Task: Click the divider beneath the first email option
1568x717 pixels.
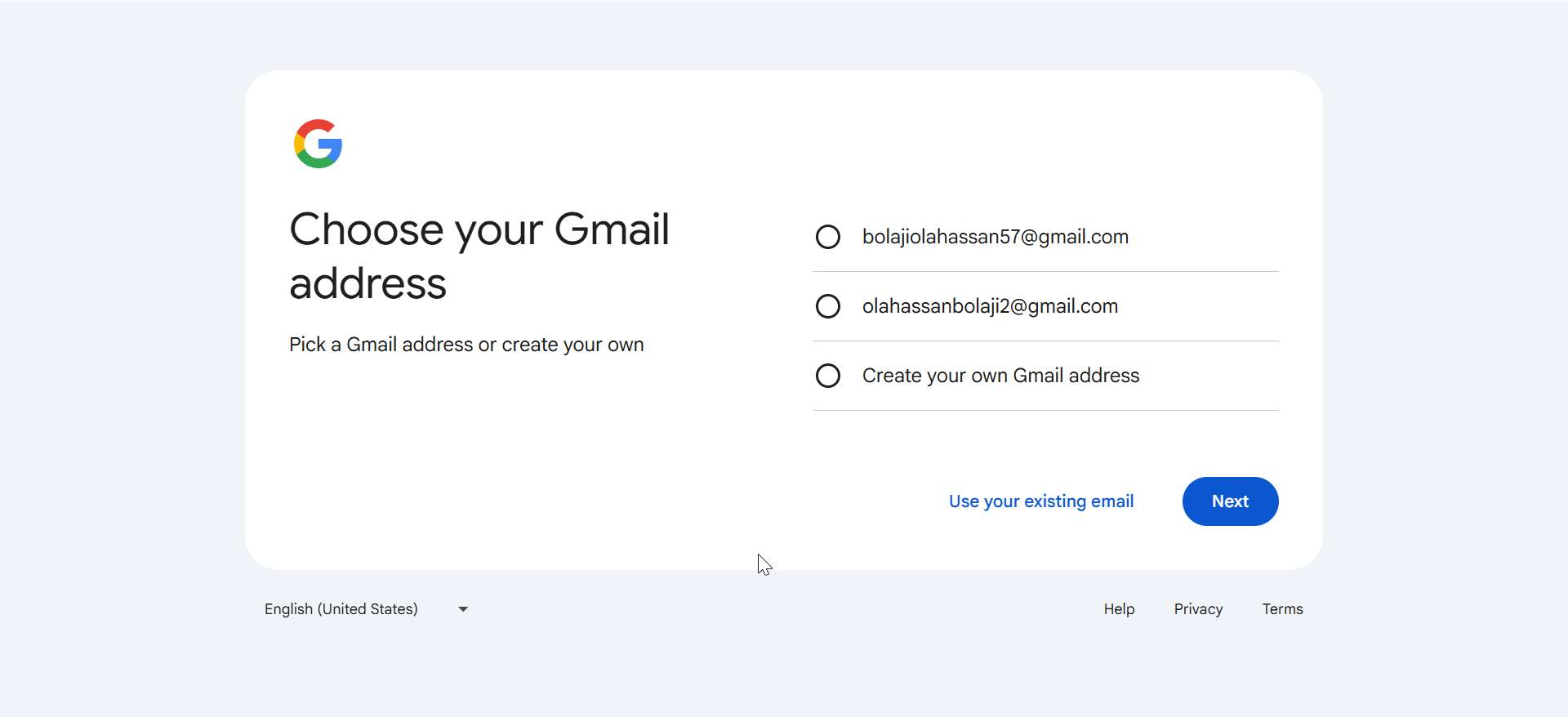Action: pyautogui.click(x=1045, y=271)
